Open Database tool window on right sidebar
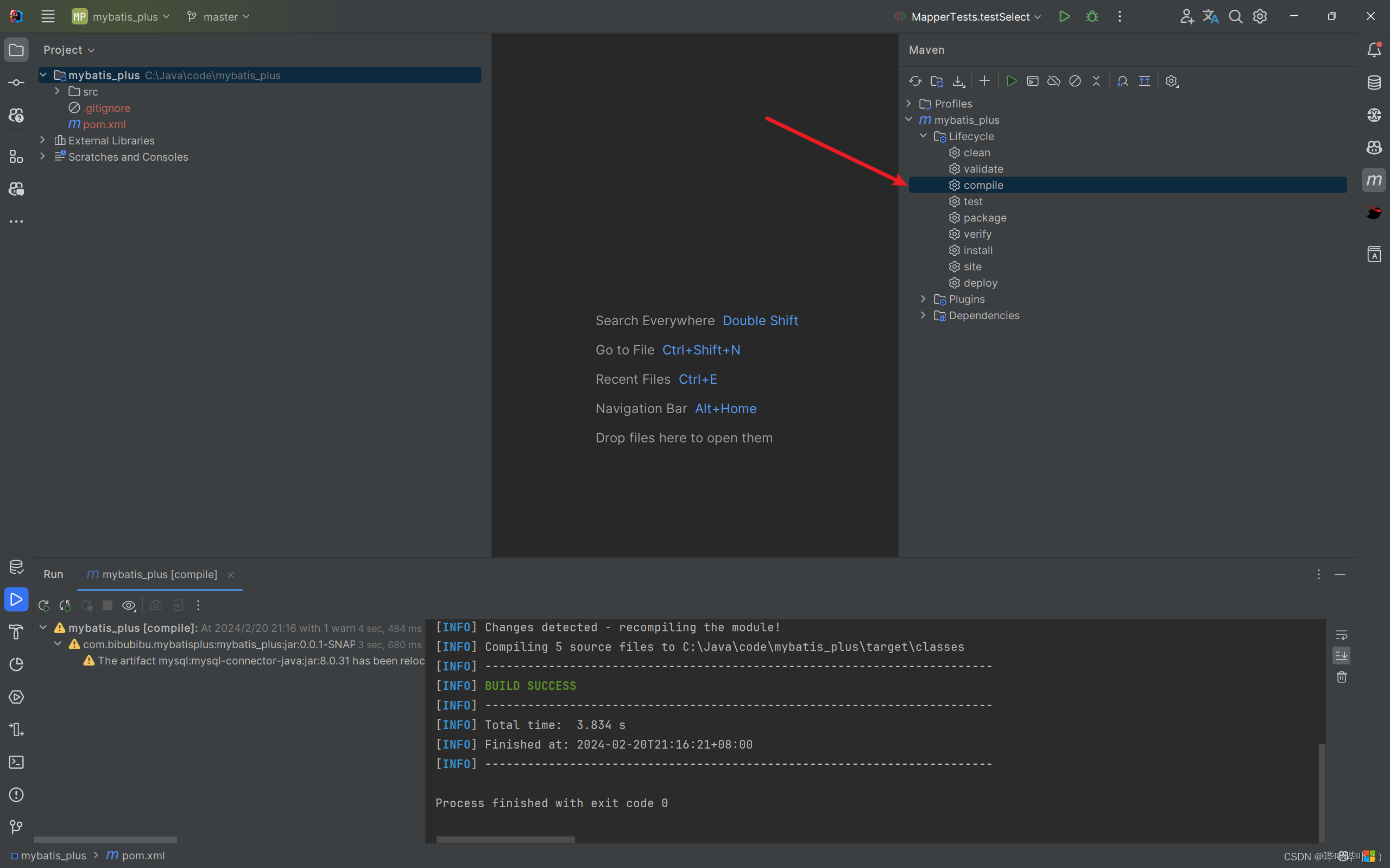 point(1374,83)
